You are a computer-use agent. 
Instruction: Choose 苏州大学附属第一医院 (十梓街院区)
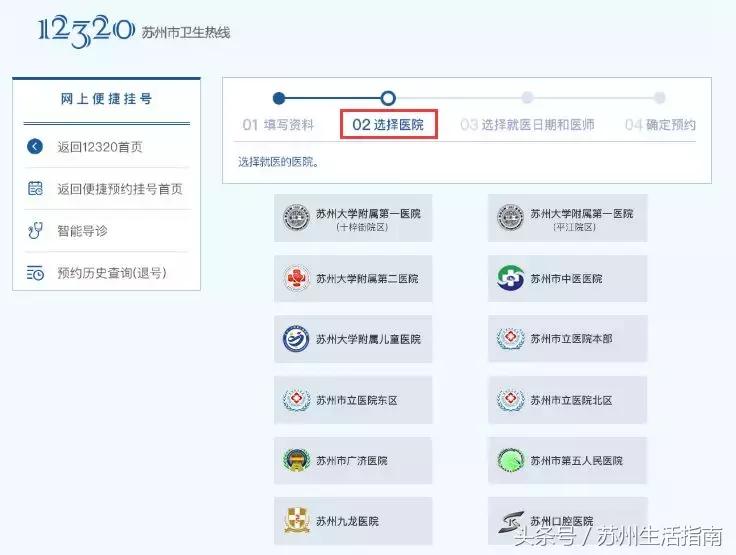353,218
